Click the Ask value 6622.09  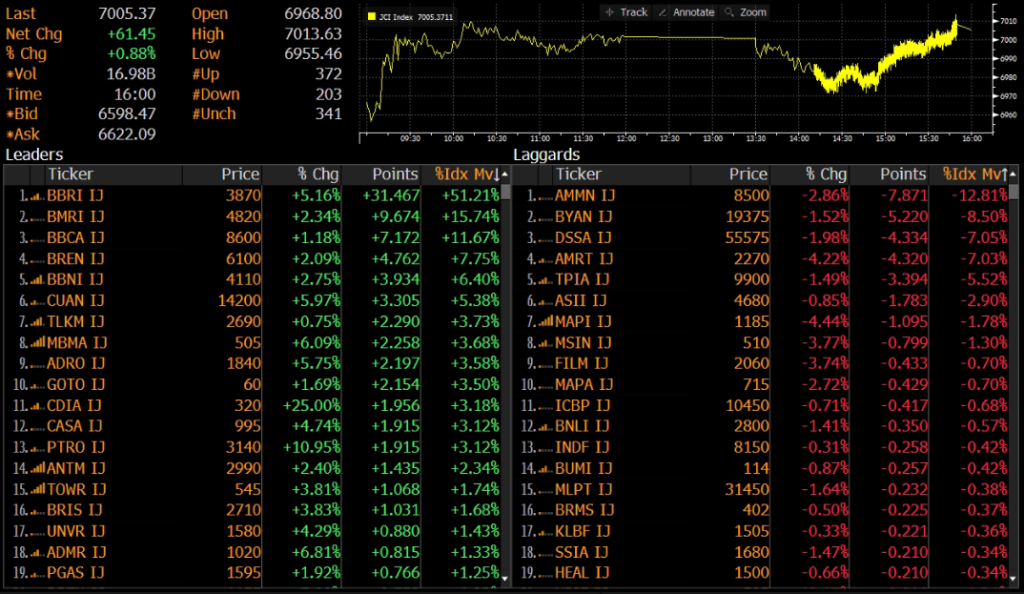click(x=127, y=134)
